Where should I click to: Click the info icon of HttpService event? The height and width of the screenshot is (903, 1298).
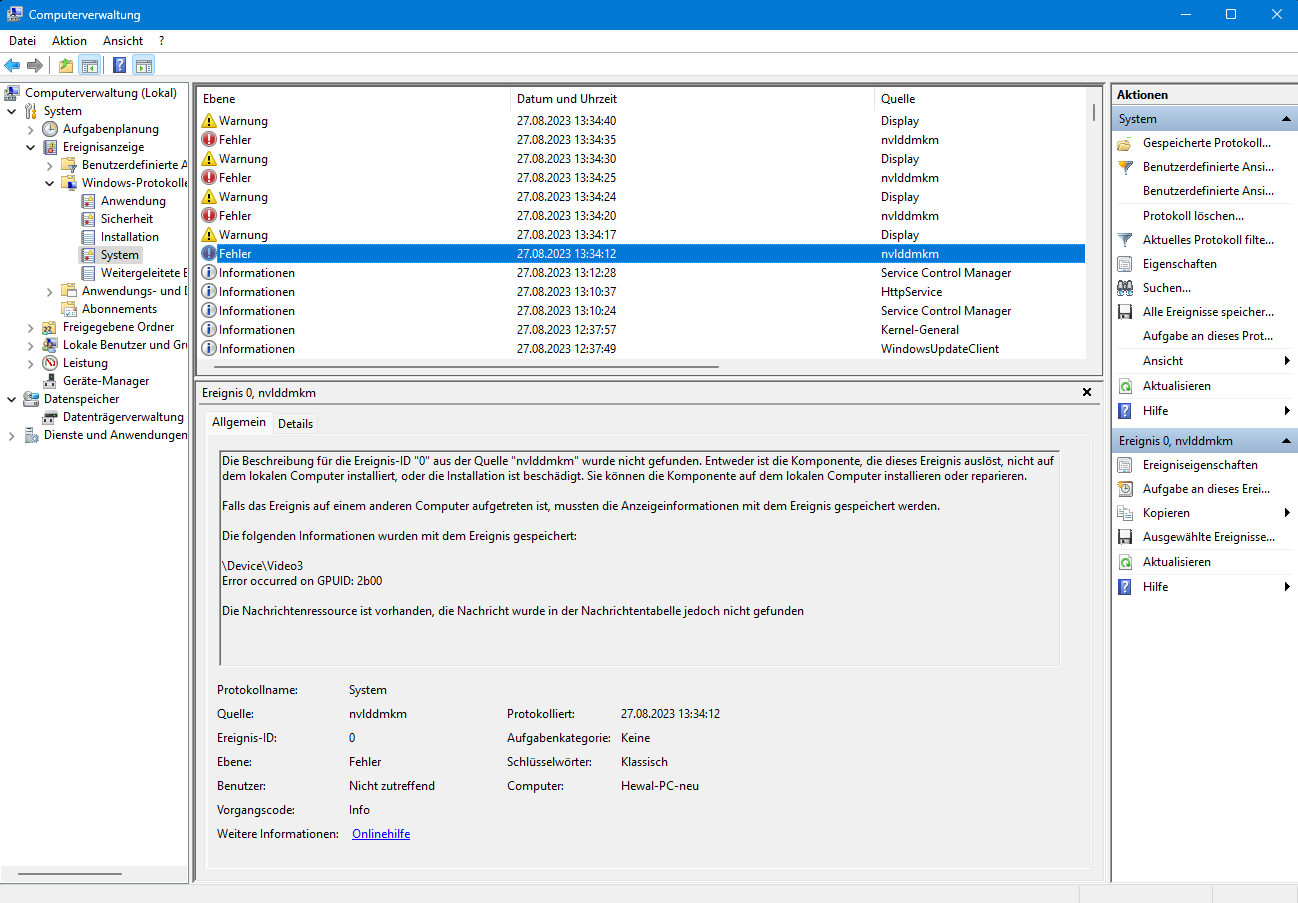209,292
